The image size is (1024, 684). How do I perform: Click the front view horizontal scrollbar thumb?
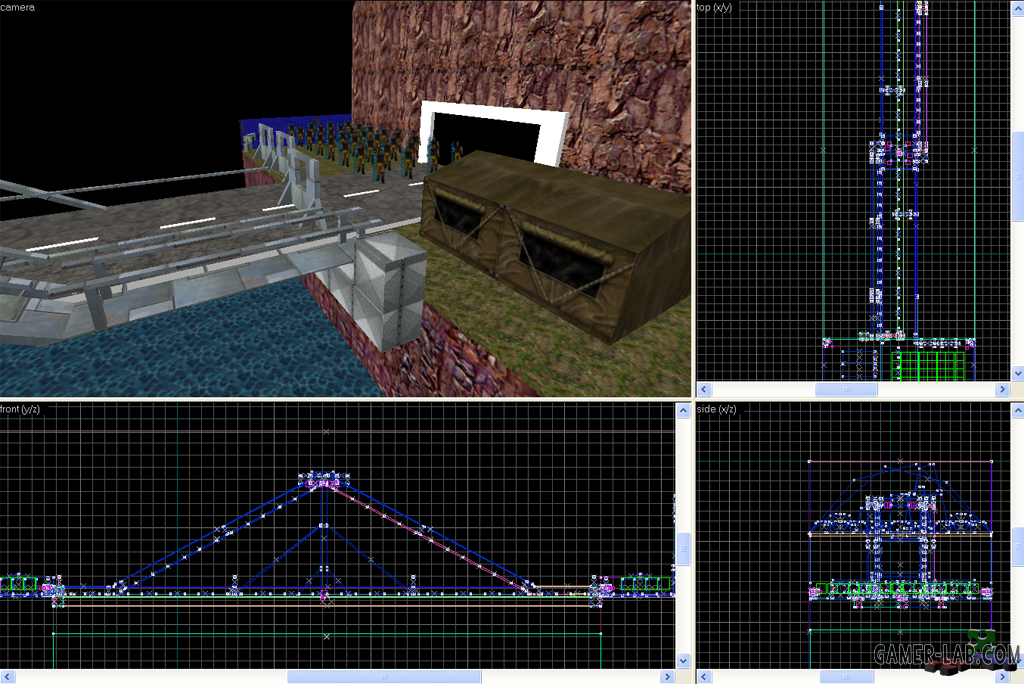384,676
